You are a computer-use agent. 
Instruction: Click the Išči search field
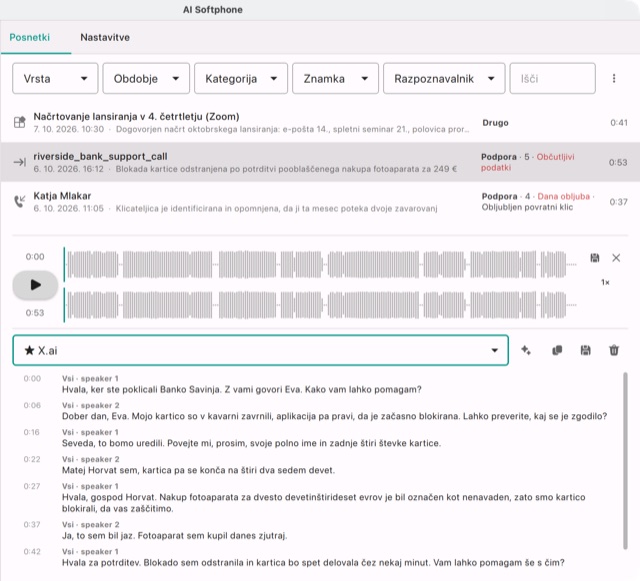coord(552,78)
